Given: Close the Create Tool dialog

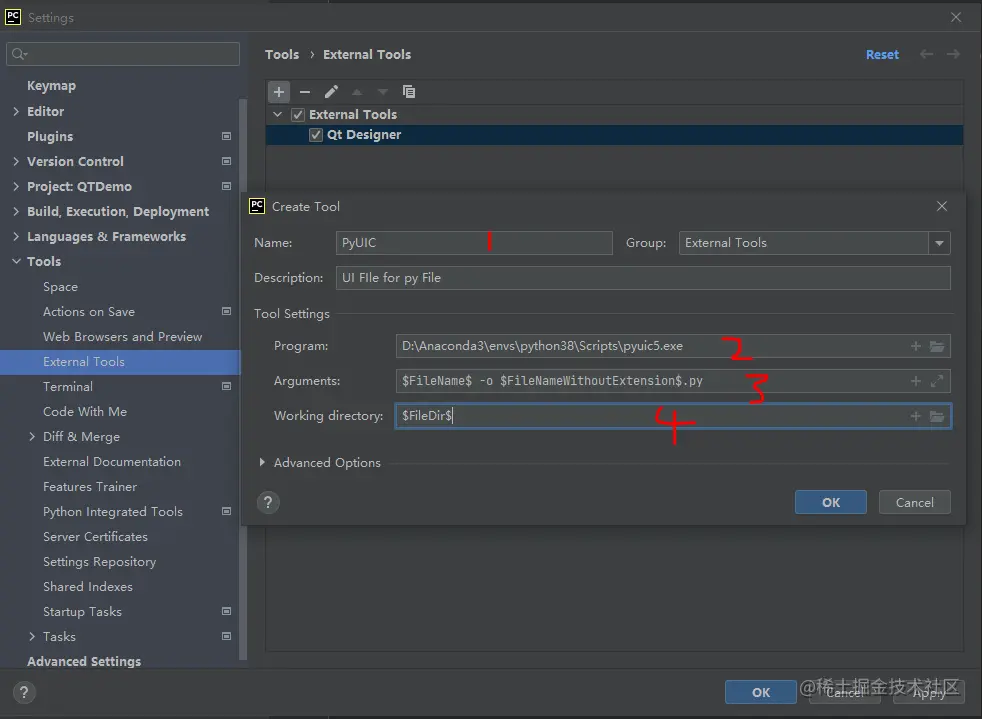Looking at the screenshot, I should [941, 206].
